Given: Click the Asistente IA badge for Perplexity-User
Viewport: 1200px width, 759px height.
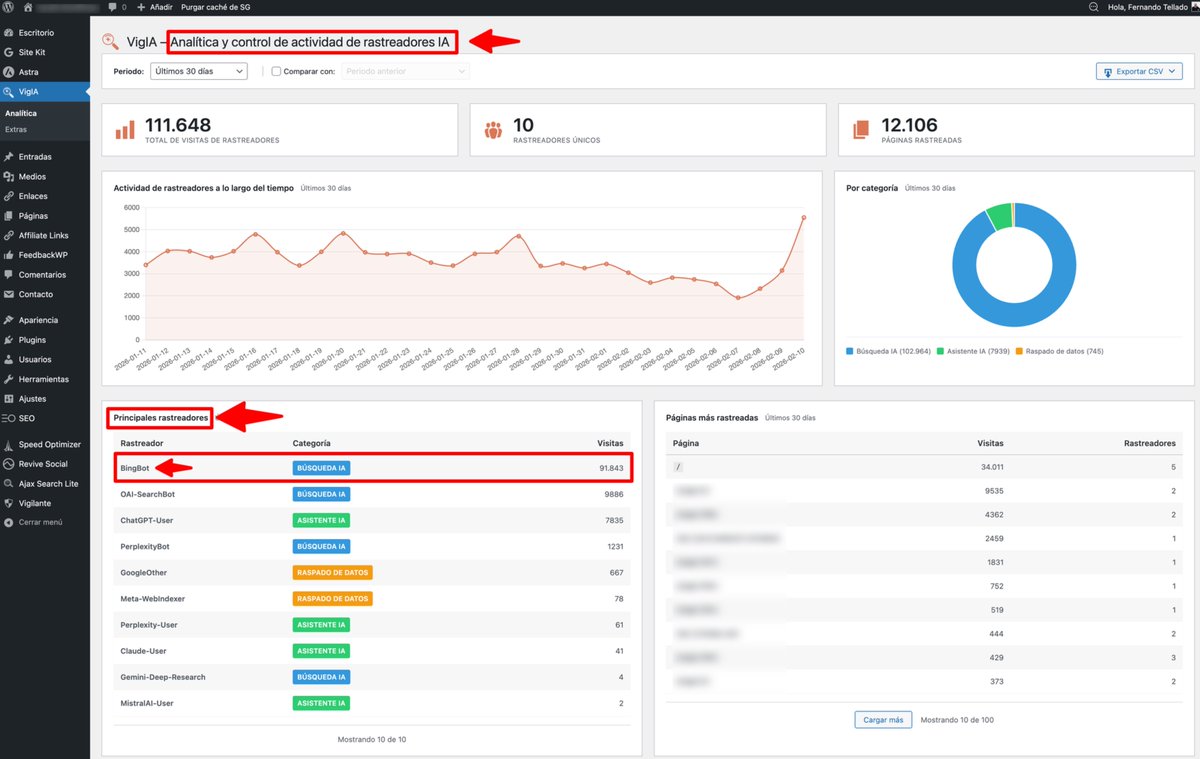Looking at the screenshot, I should point(321,625).
